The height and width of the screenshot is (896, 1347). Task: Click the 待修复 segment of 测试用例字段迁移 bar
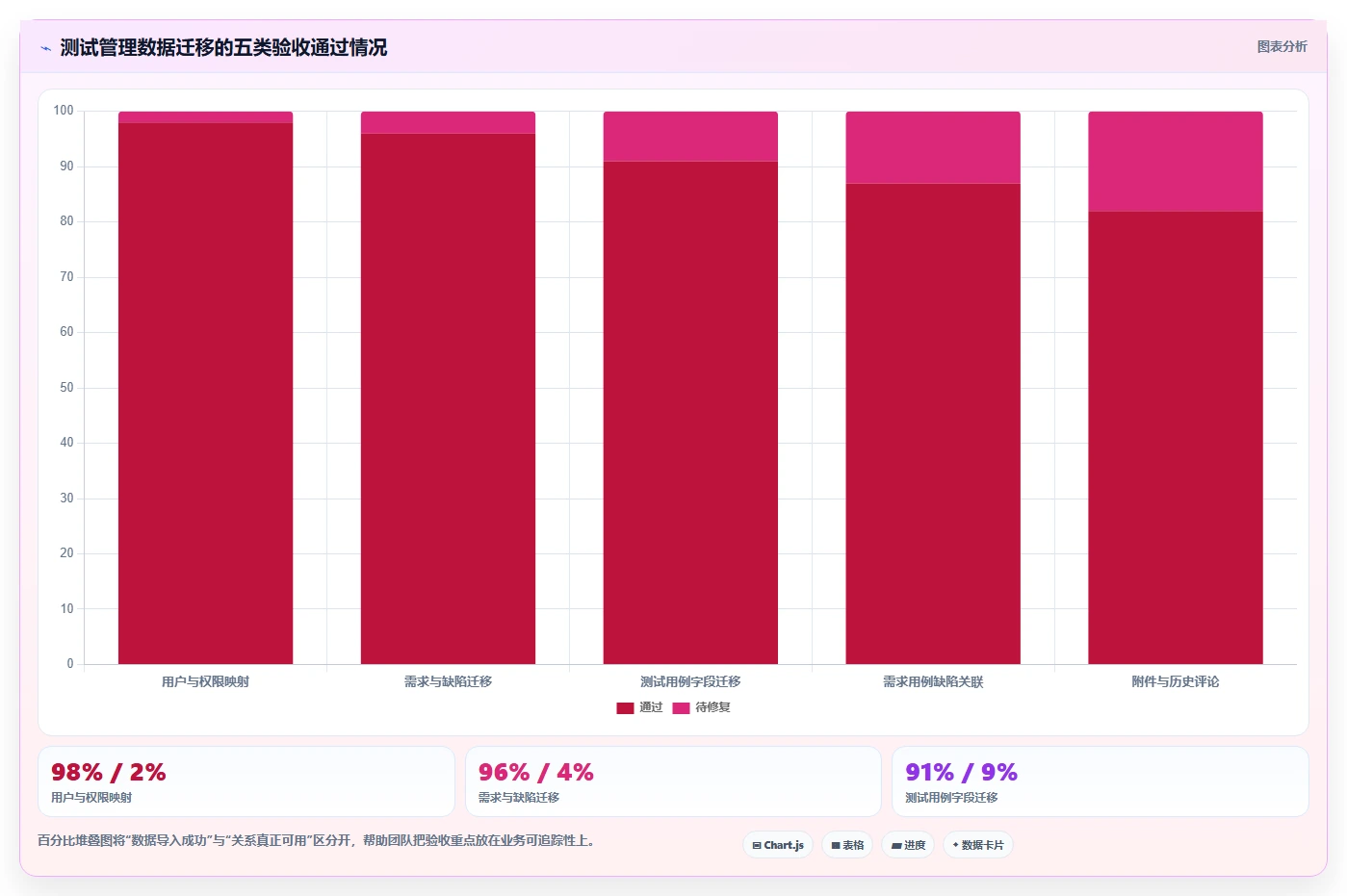pyautogui.click(x=690, y=137)
